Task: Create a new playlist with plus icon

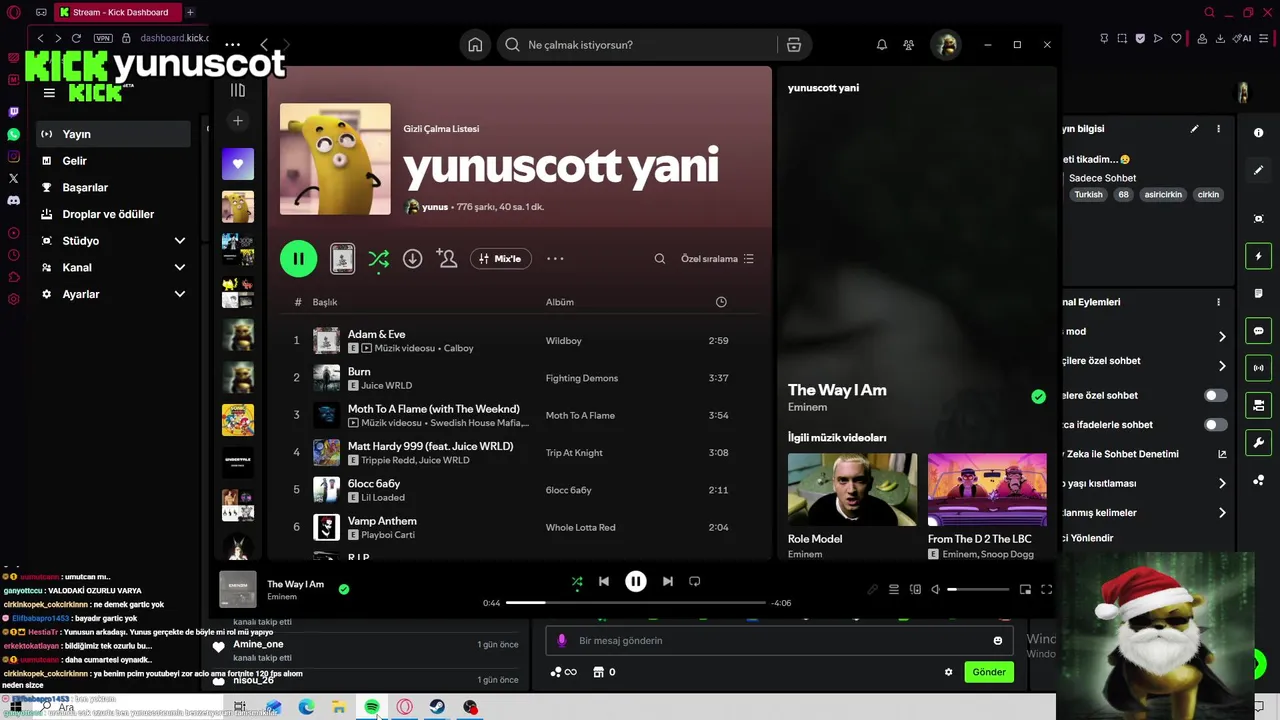Action: pos(238,121)
